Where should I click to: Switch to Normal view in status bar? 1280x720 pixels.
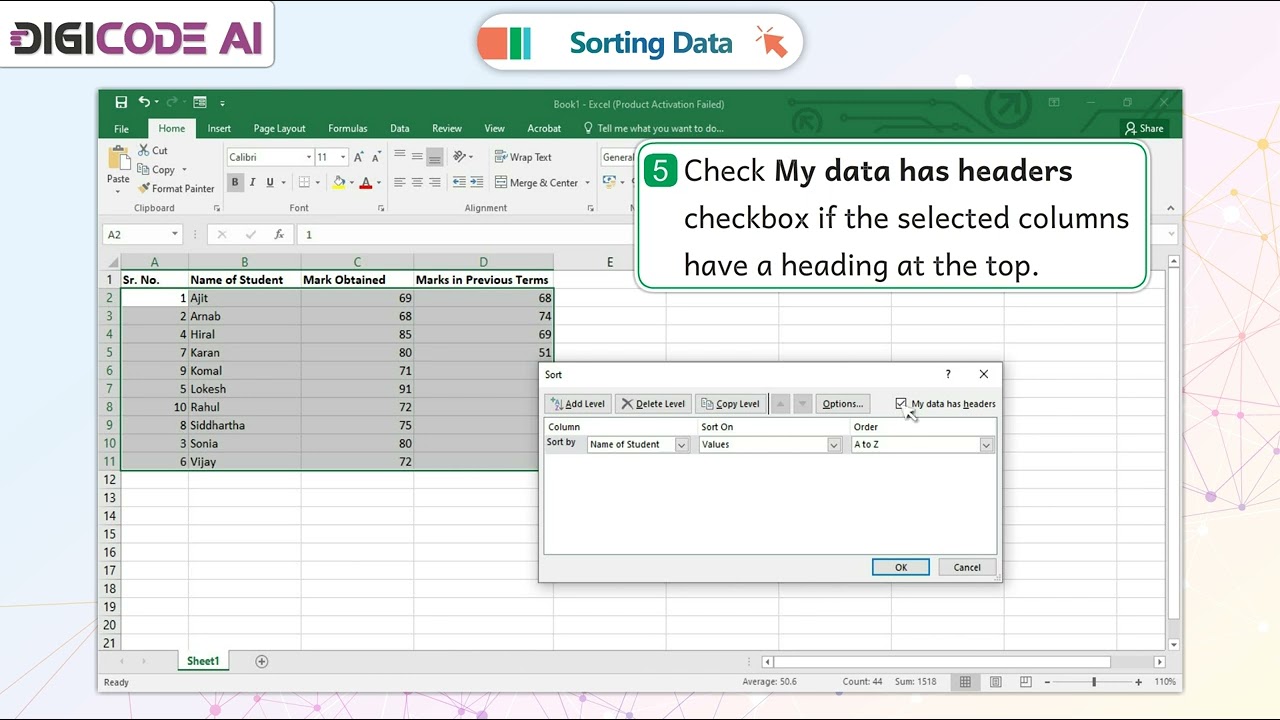click(x=965, y=682)
